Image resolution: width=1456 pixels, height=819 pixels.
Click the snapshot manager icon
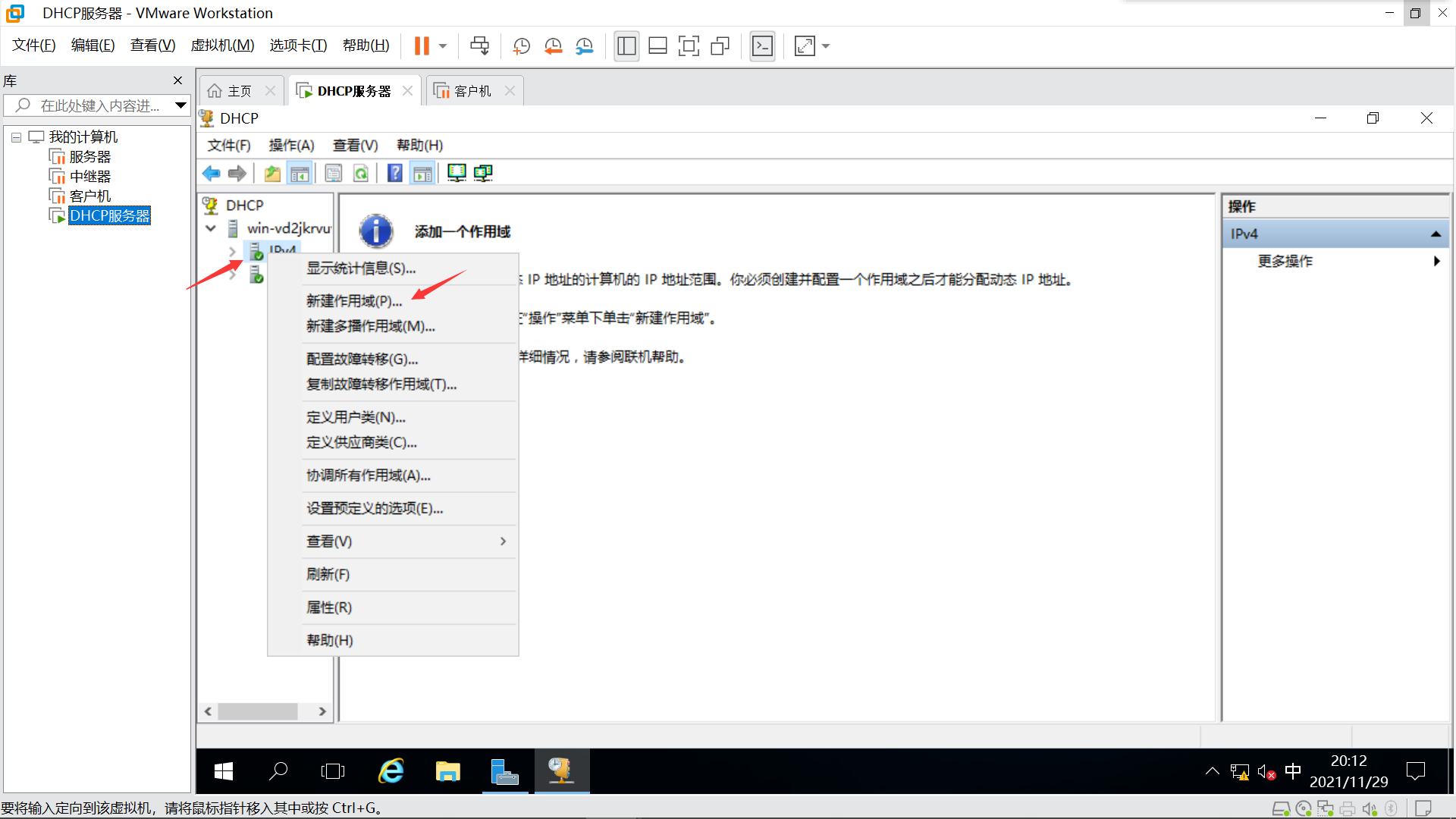pos(584,46)
